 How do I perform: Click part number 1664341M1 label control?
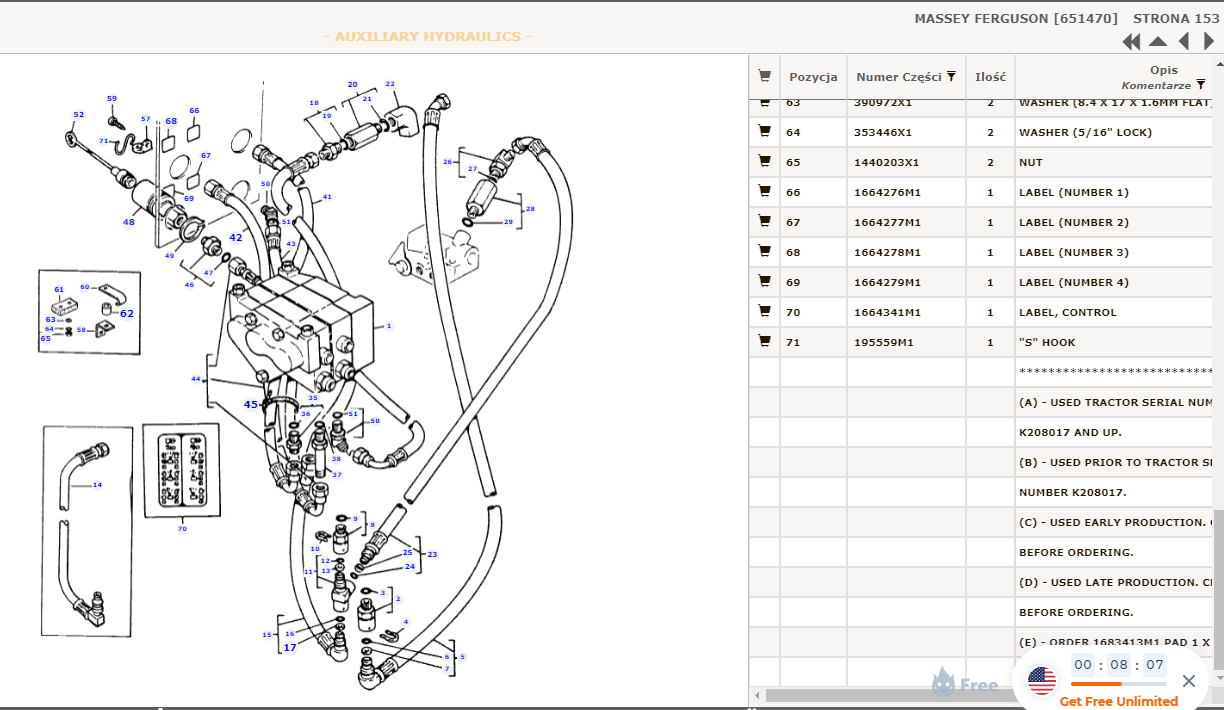(x=887, y=312)
